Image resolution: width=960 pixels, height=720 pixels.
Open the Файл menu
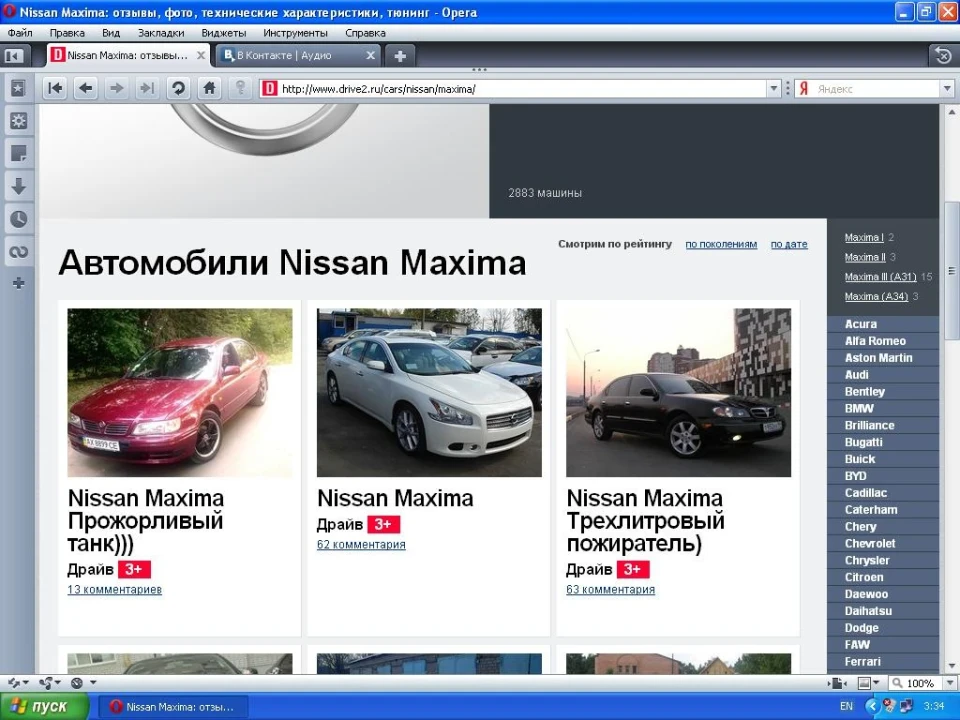pos(20,33)
